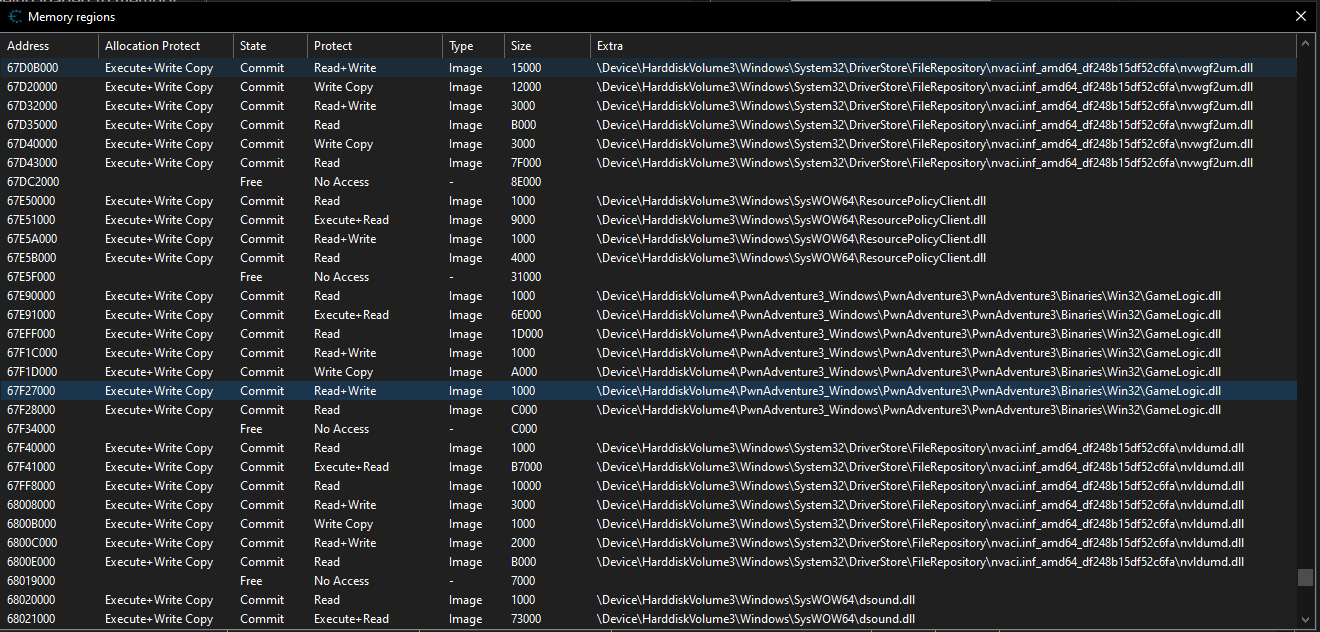Screen dimensions: 1320x632
Task: Click the vertical scrollbar thumb
Action: [x=1304, y=577]
